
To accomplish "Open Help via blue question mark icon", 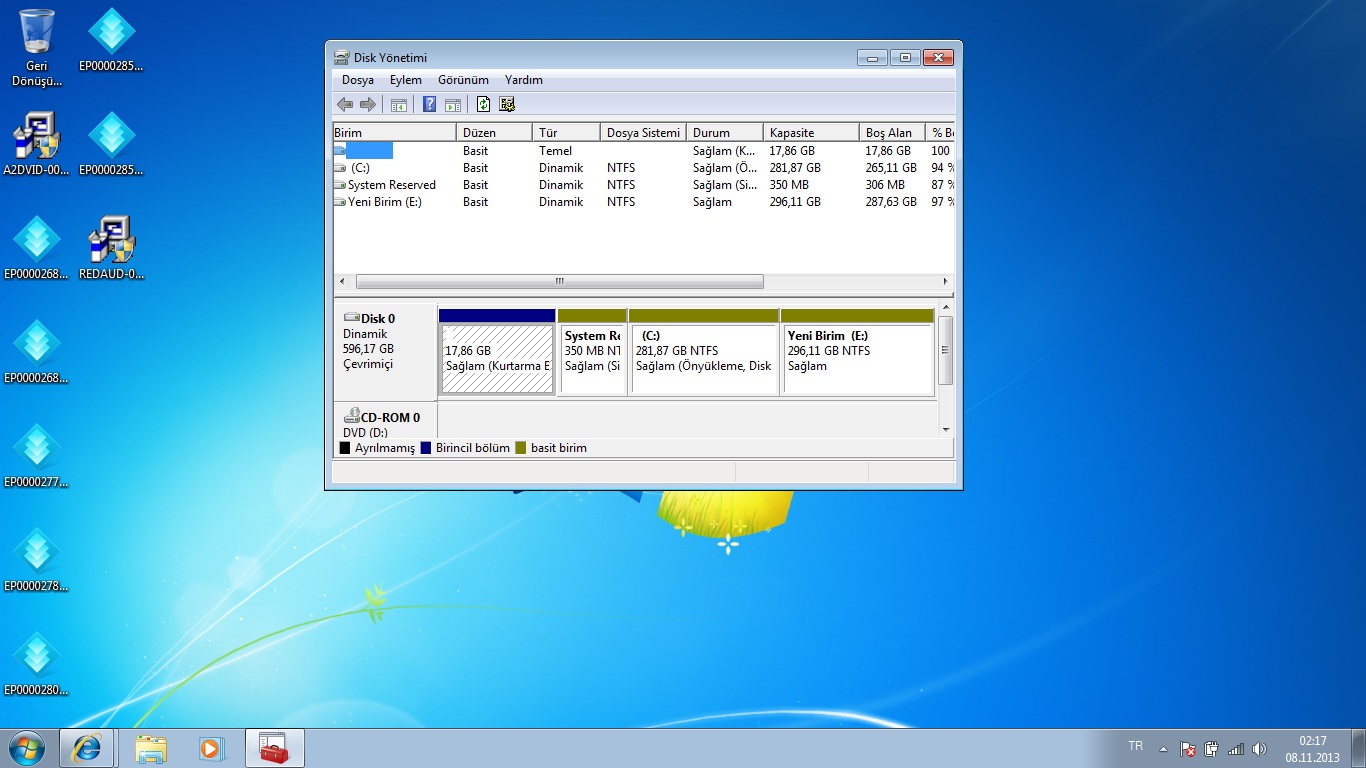I will [430, 104].
